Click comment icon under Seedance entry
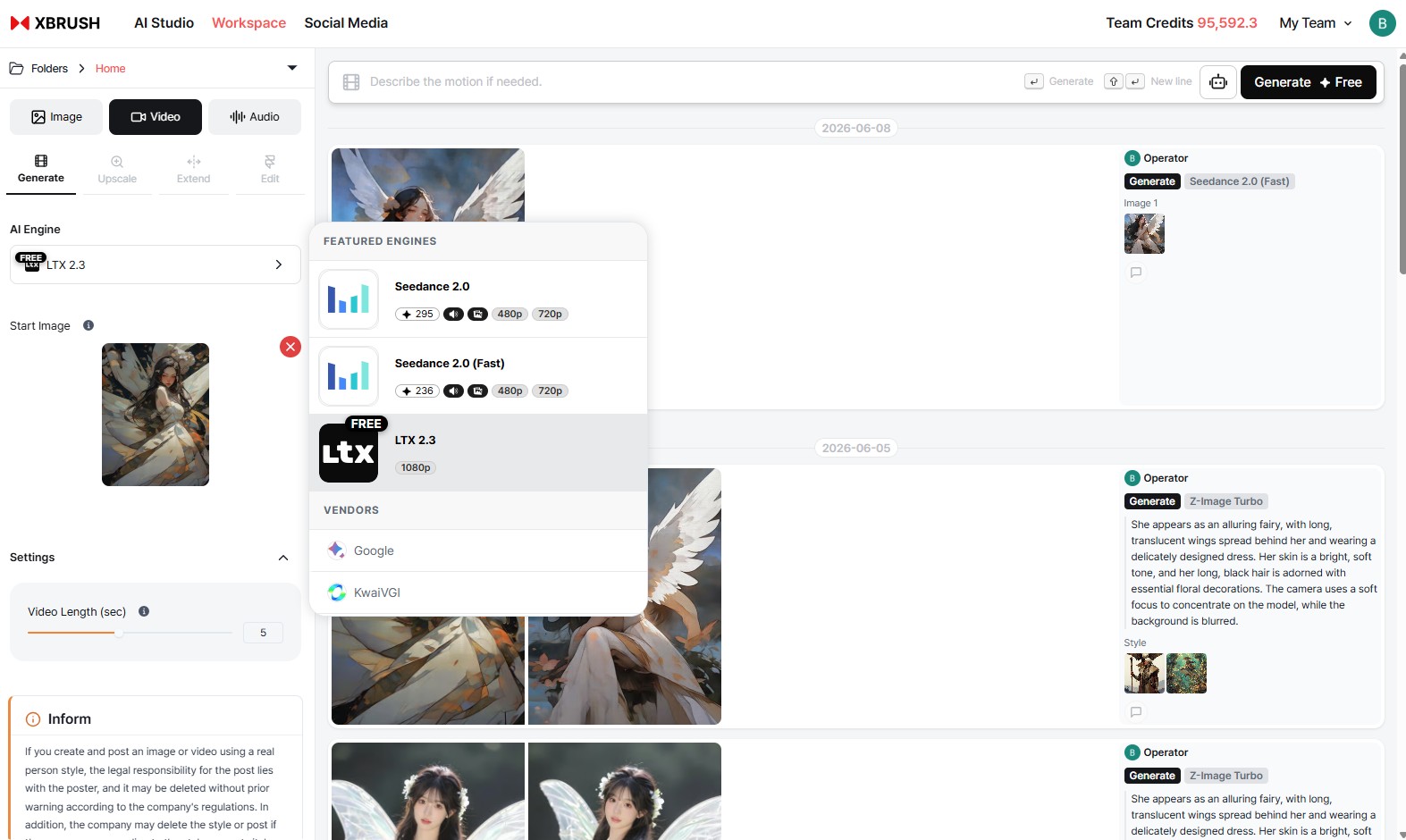This screenshot has width=1406, height=840. pyautogui.click(x=1136, y=273)
